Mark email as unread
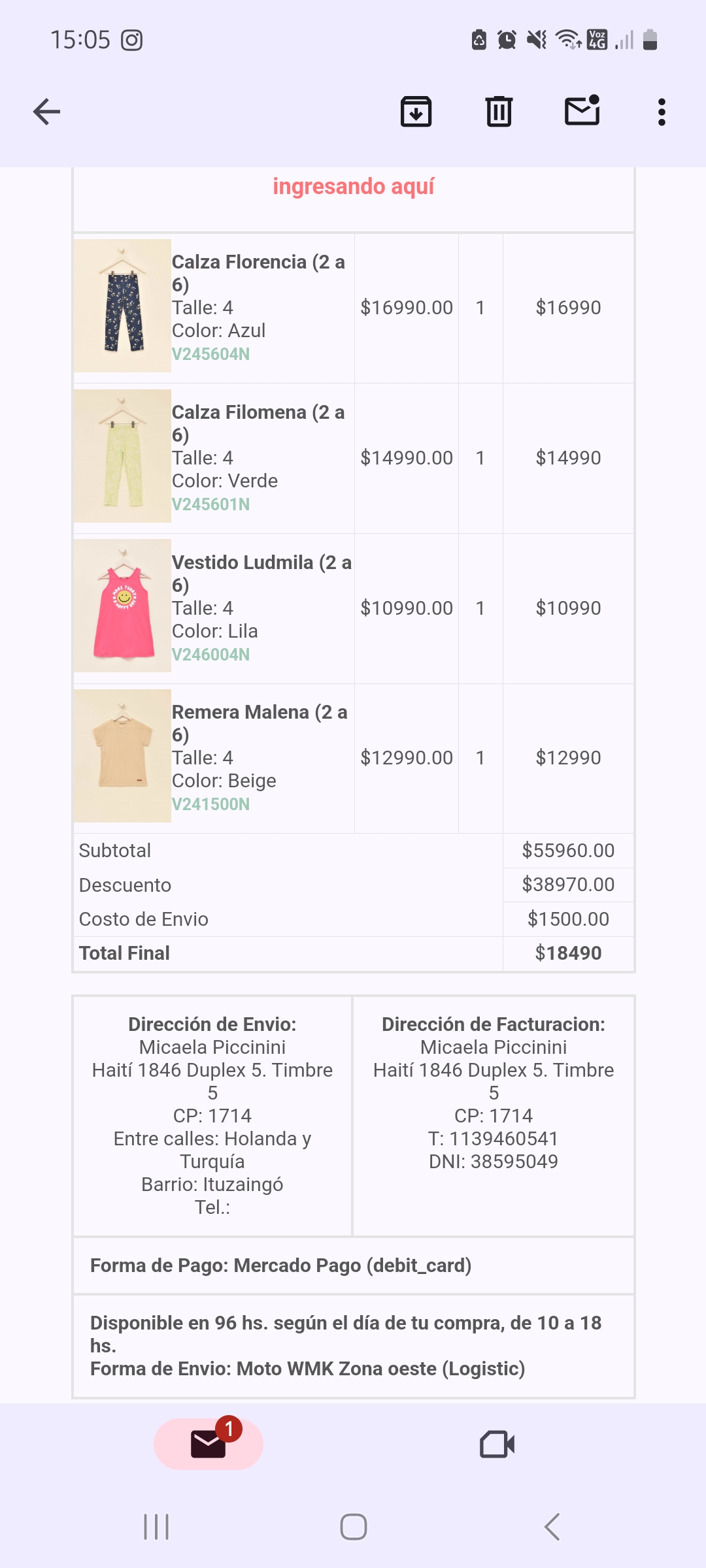 pos(582,110)
